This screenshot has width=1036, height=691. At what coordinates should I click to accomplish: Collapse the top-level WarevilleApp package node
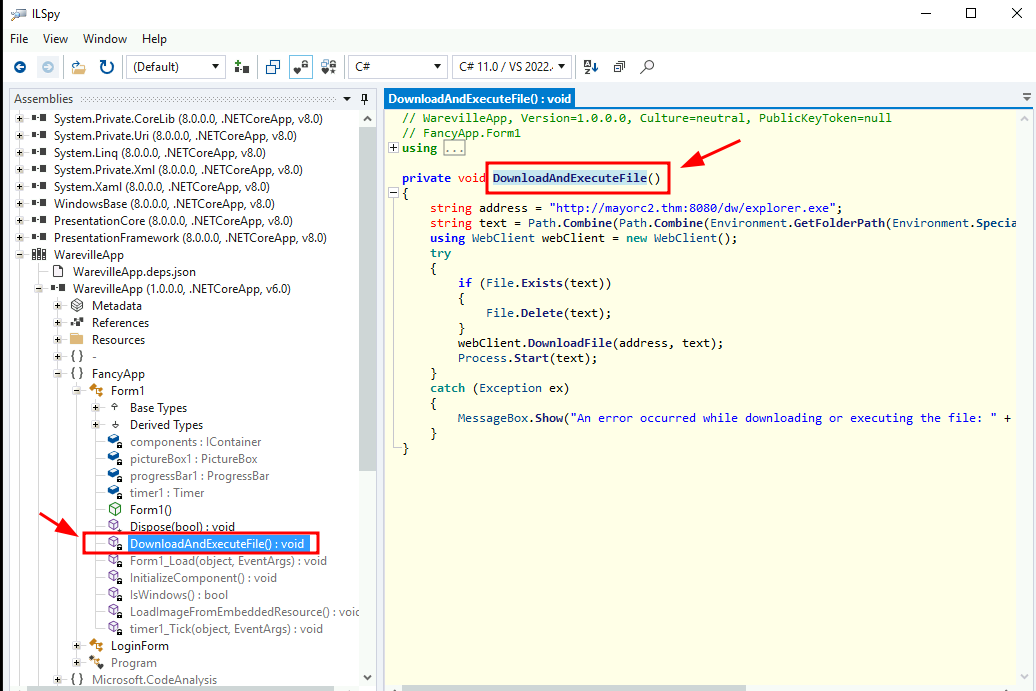point(20,255)
